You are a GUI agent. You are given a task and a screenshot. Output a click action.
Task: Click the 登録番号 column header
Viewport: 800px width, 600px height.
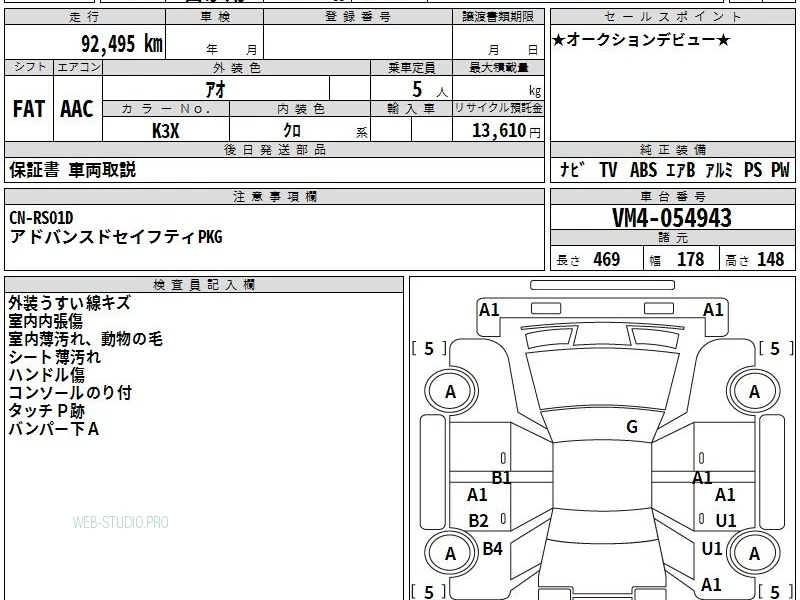(358, 17)
